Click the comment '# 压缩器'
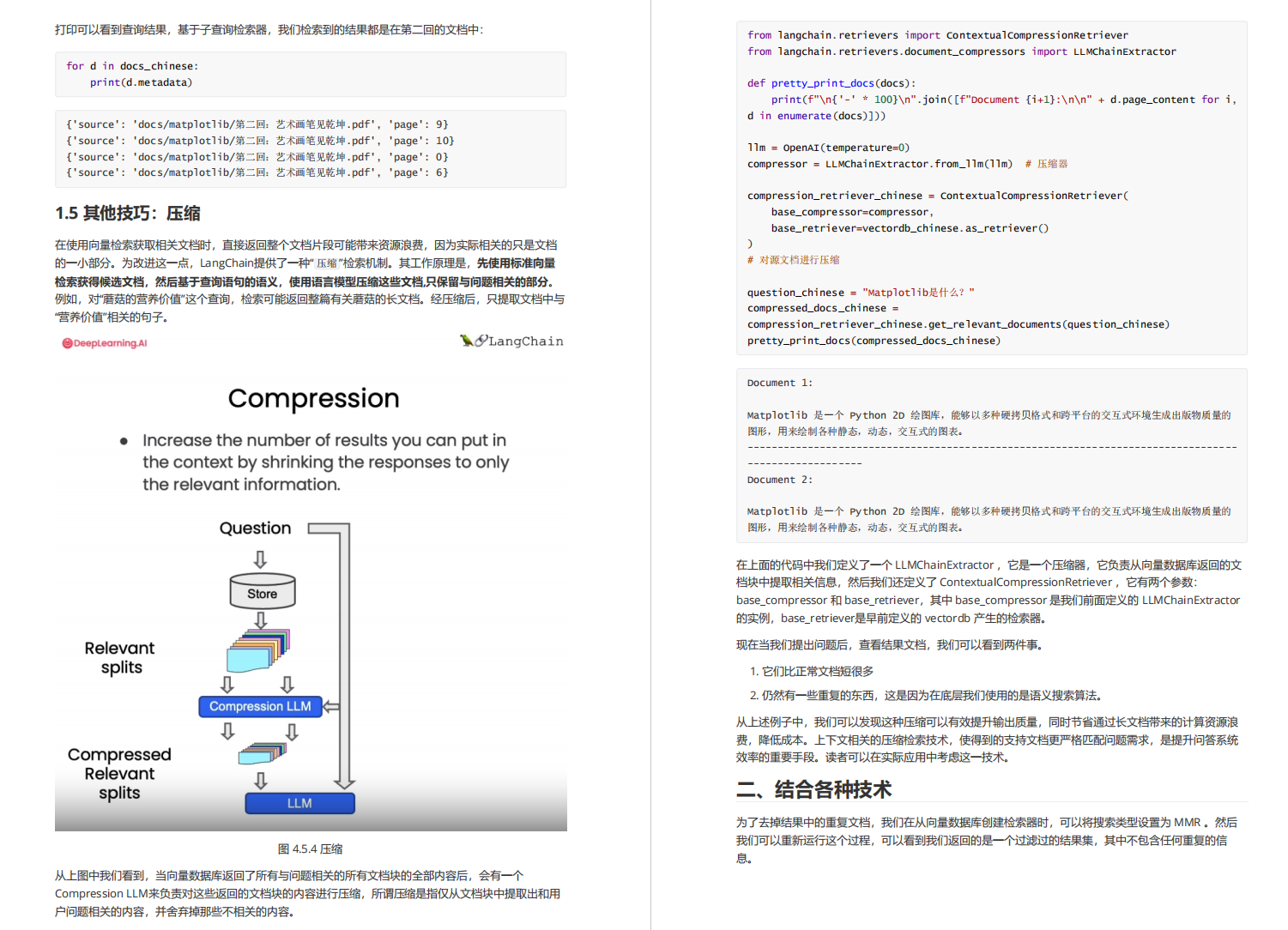This screenshot has height=930, width=1288. (1046, 164)
